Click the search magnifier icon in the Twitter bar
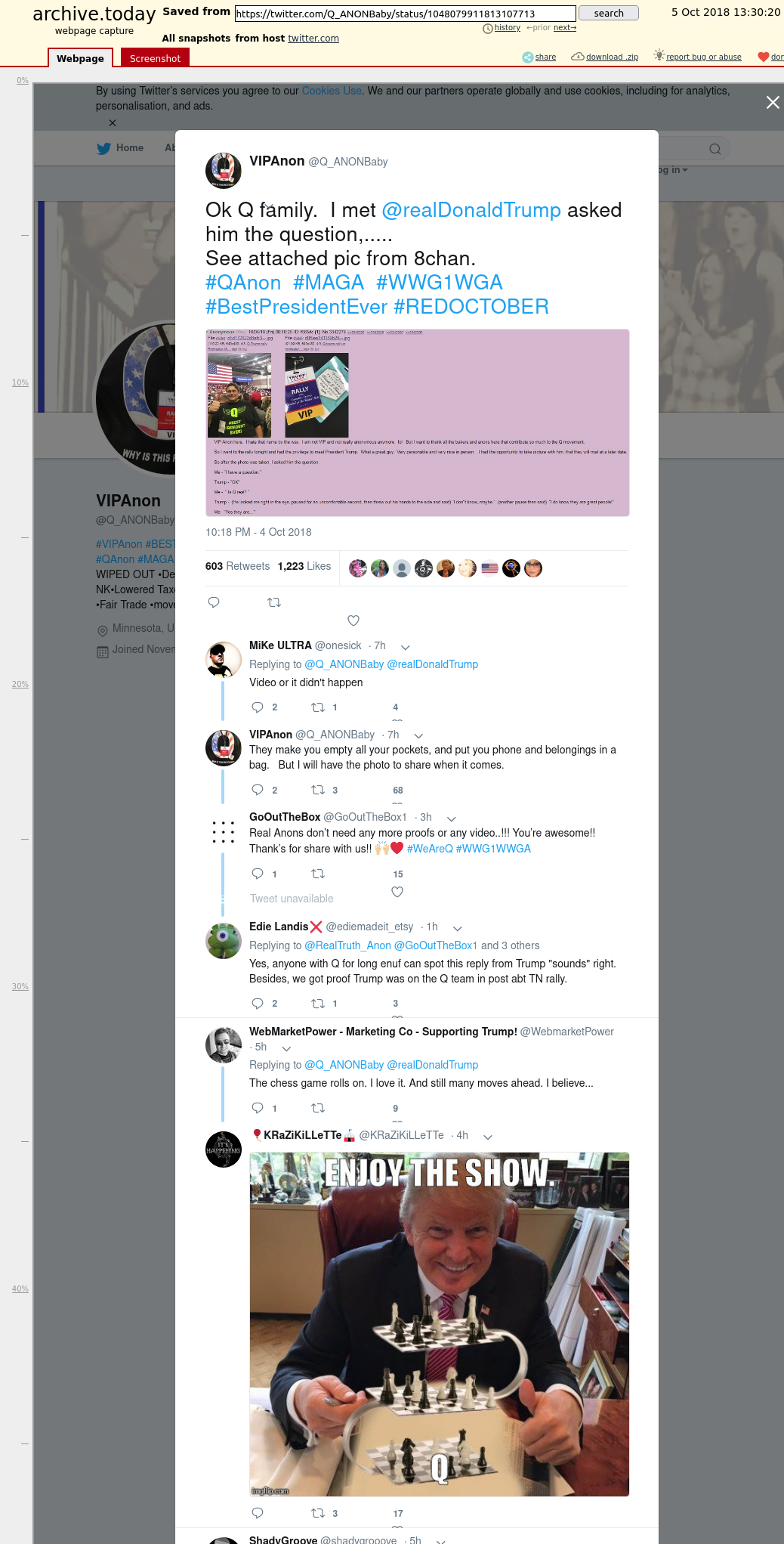784x1544 pixels. [715, 149]
